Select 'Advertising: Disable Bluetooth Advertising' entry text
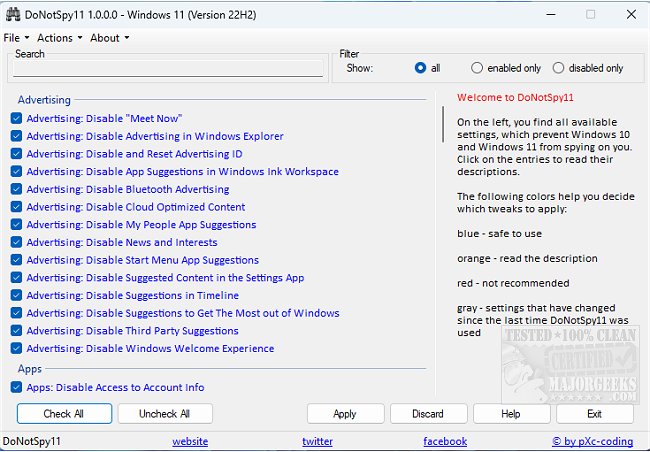Viewport: 650px width, 452px height. pos(128,189)
